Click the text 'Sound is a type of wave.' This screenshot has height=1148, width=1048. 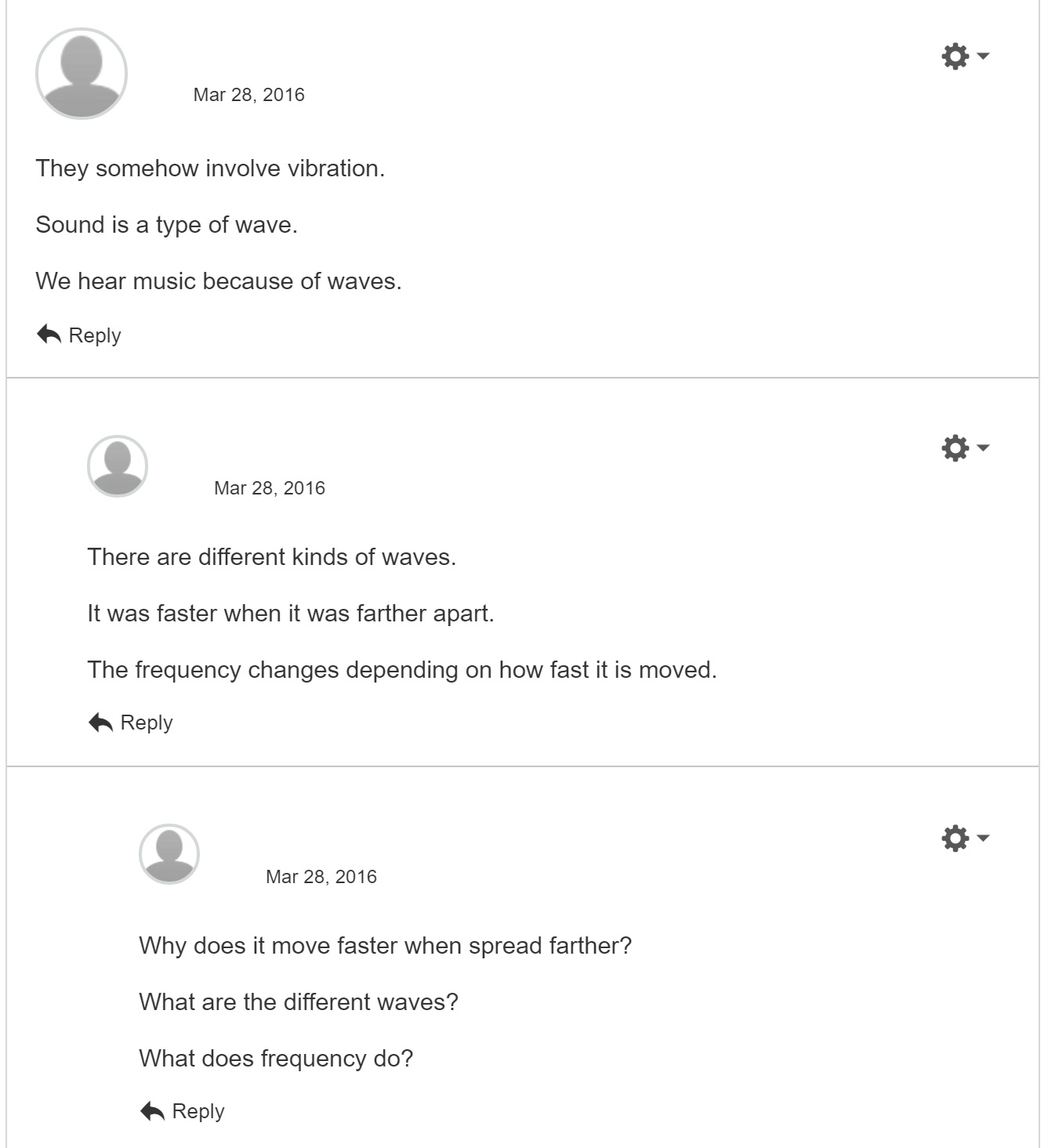coord(166,225)
